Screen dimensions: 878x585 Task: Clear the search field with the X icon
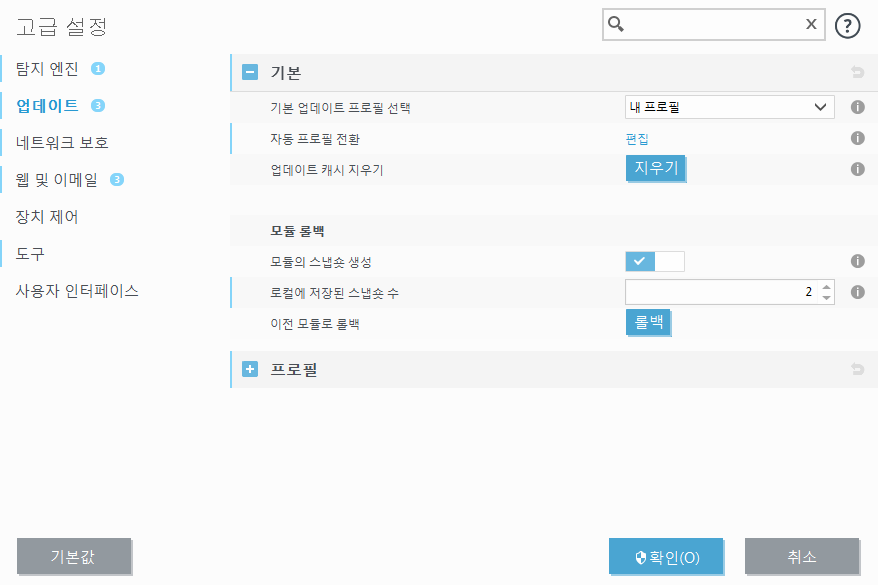(x=810, y=24)
